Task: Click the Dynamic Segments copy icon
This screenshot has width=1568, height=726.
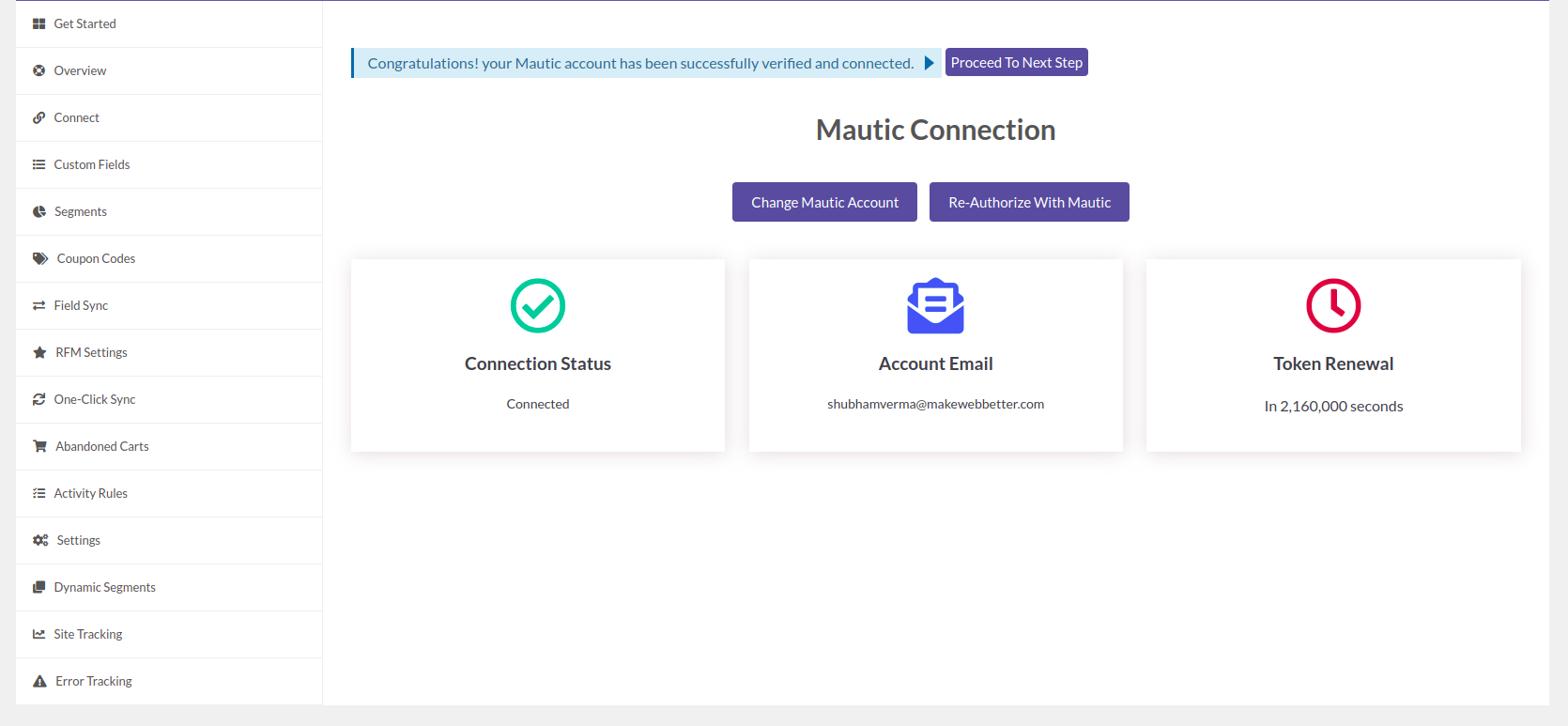Action: [x=38, y=587]
